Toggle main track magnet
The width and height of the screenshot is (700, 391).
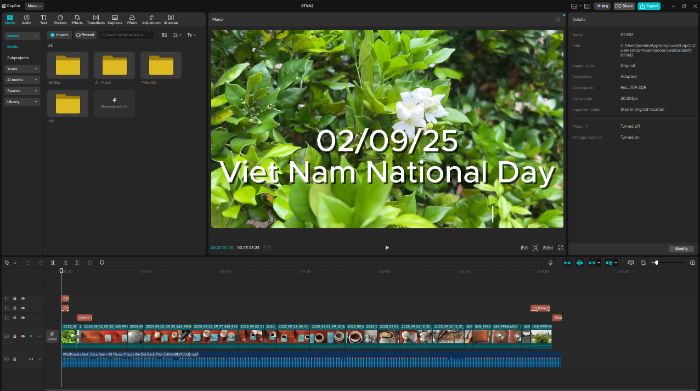[x=567, y=263]
